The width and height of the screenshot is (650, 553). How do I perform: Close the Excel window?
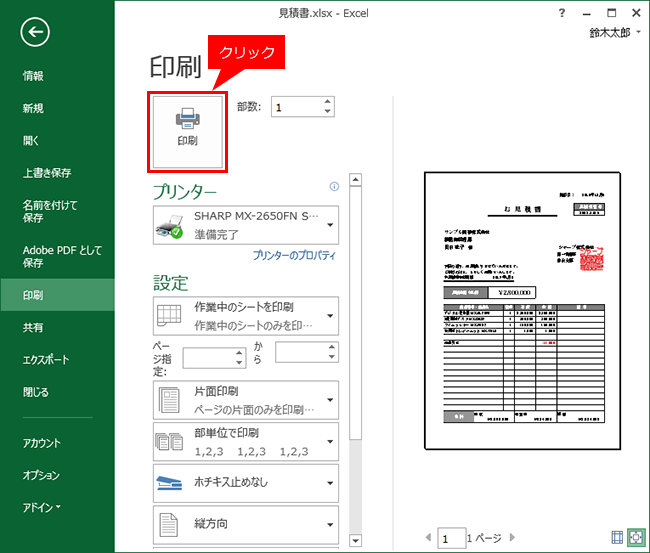coord(636,13)
